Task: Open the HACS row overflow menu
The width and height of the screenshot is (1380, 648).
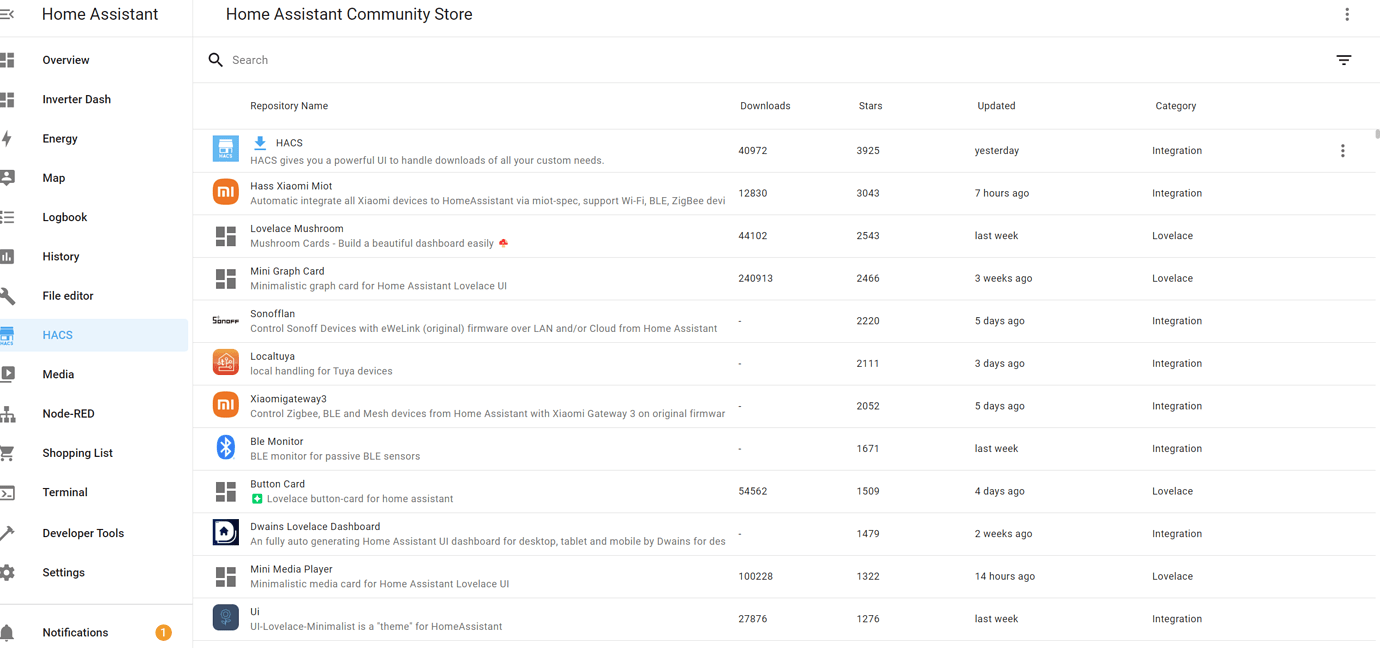Action: pyautogui.click(x=1343, y=150)
